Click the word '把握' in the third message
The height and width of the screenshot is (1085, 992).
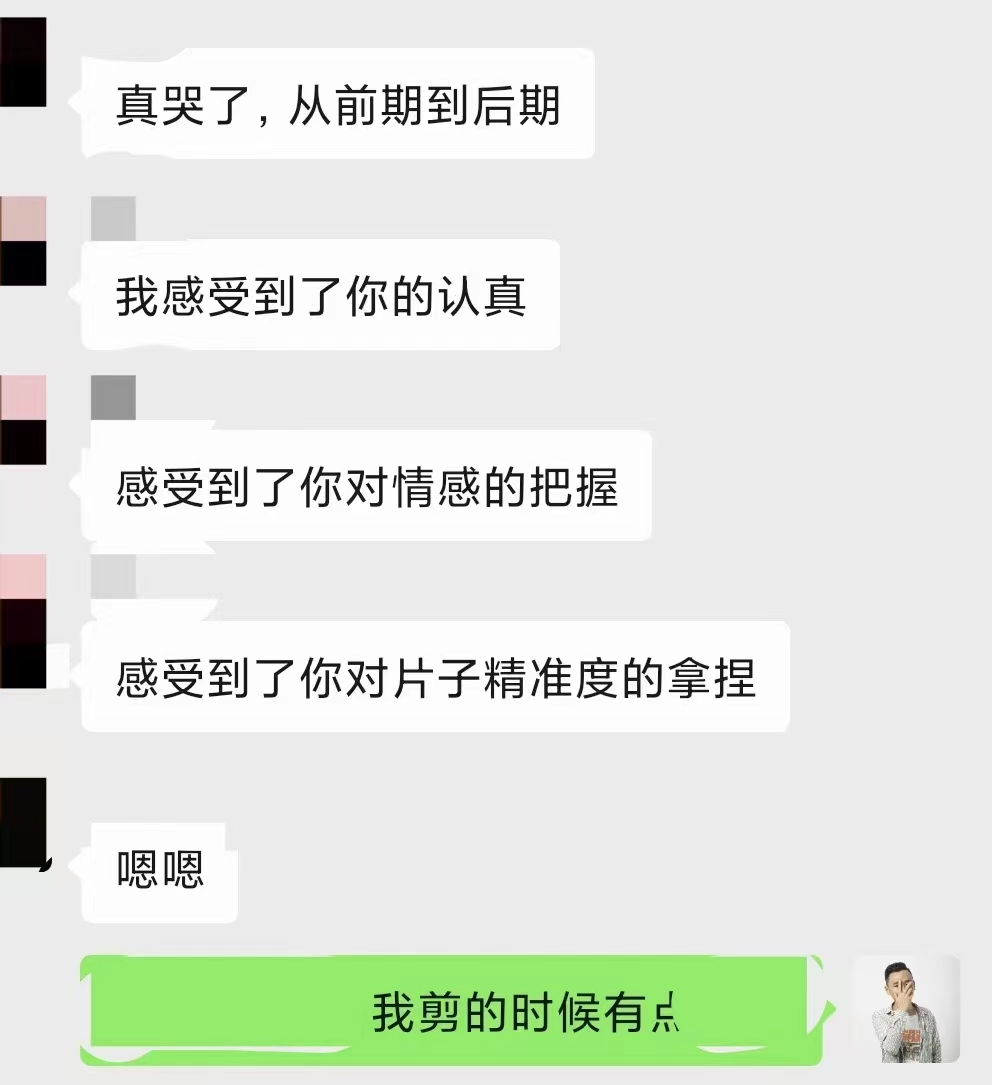(573, 488)
